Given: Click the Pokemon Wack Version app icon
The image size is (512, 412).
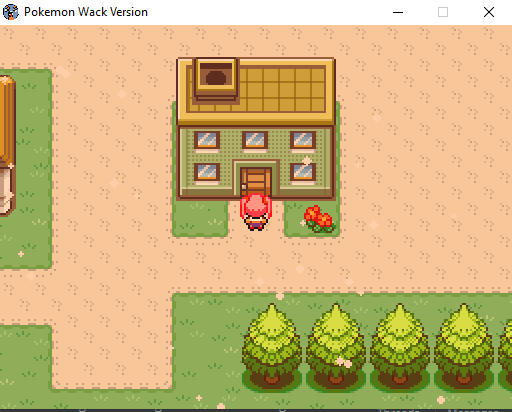Looking at the screenshot, I should click(10, 12).
